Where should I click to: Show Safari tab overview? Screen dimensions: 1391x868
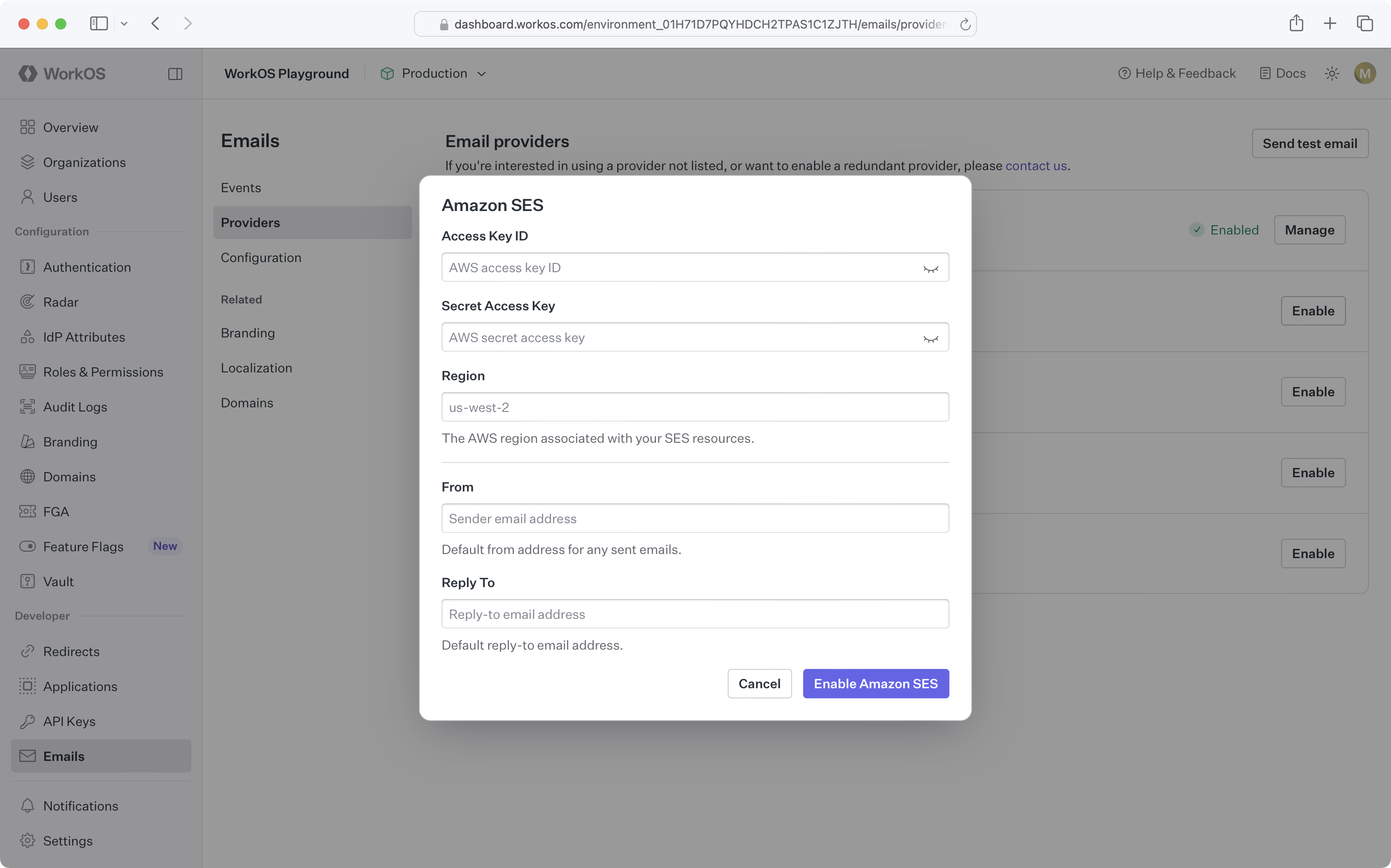coord(1365,23)
